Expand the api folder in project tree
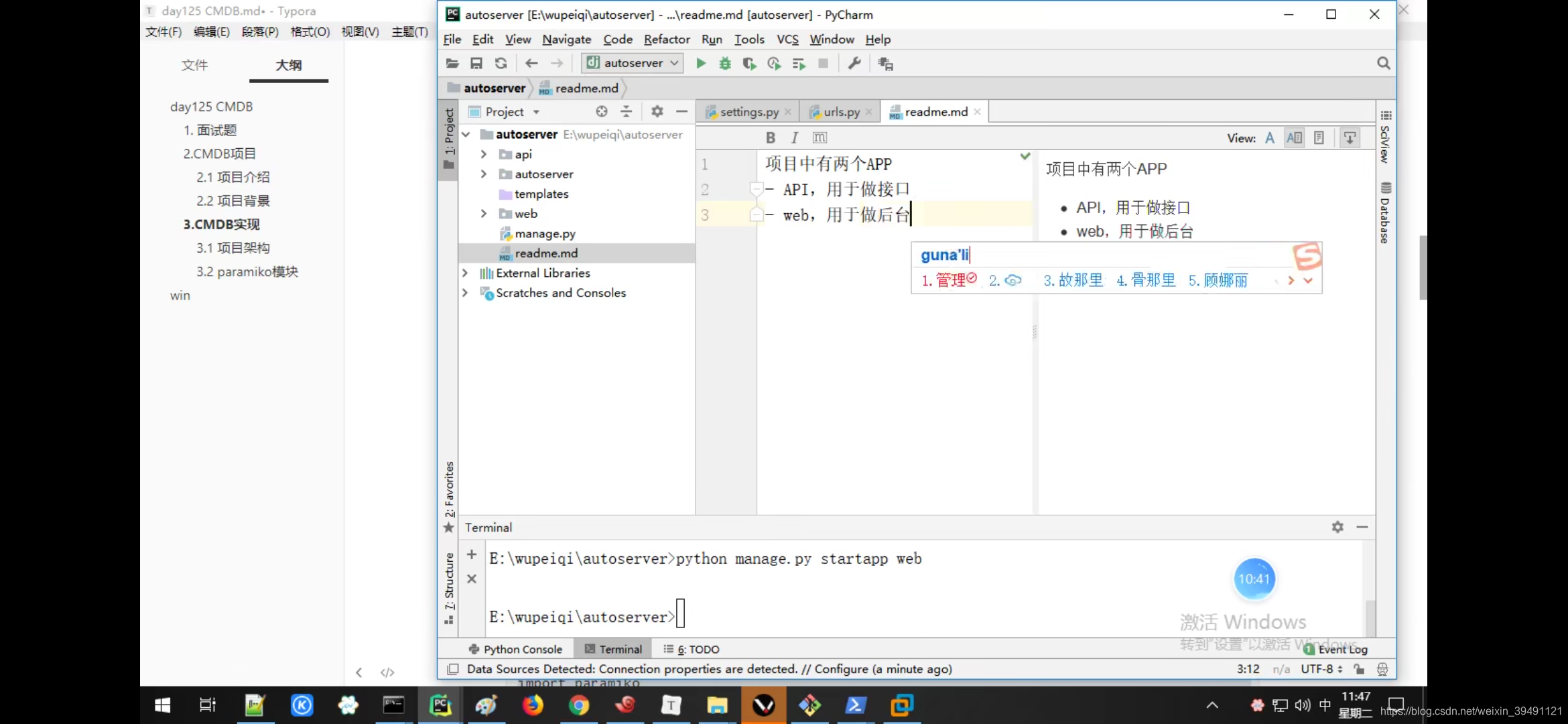Image resolution: width=1568 pixels, height=724 pixels. tap(483, 154)
